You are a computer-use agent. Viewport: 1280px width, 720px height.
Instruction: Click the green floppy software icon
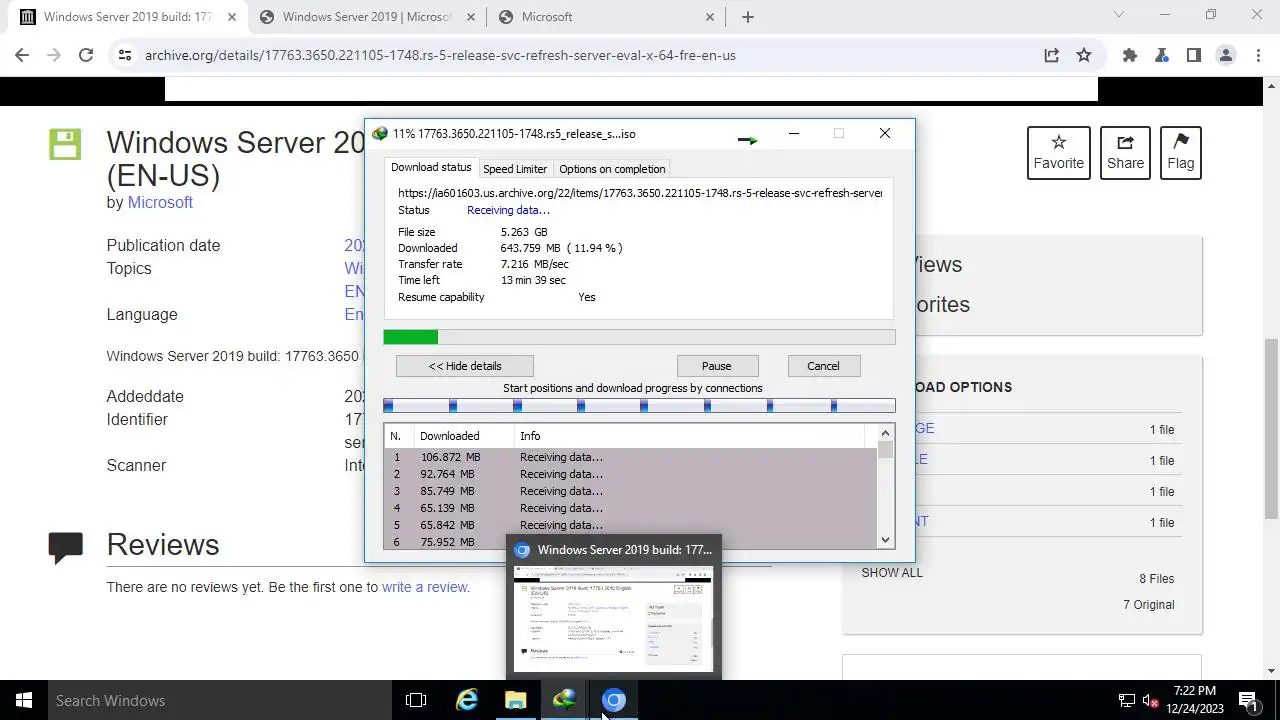coord(65,144)
